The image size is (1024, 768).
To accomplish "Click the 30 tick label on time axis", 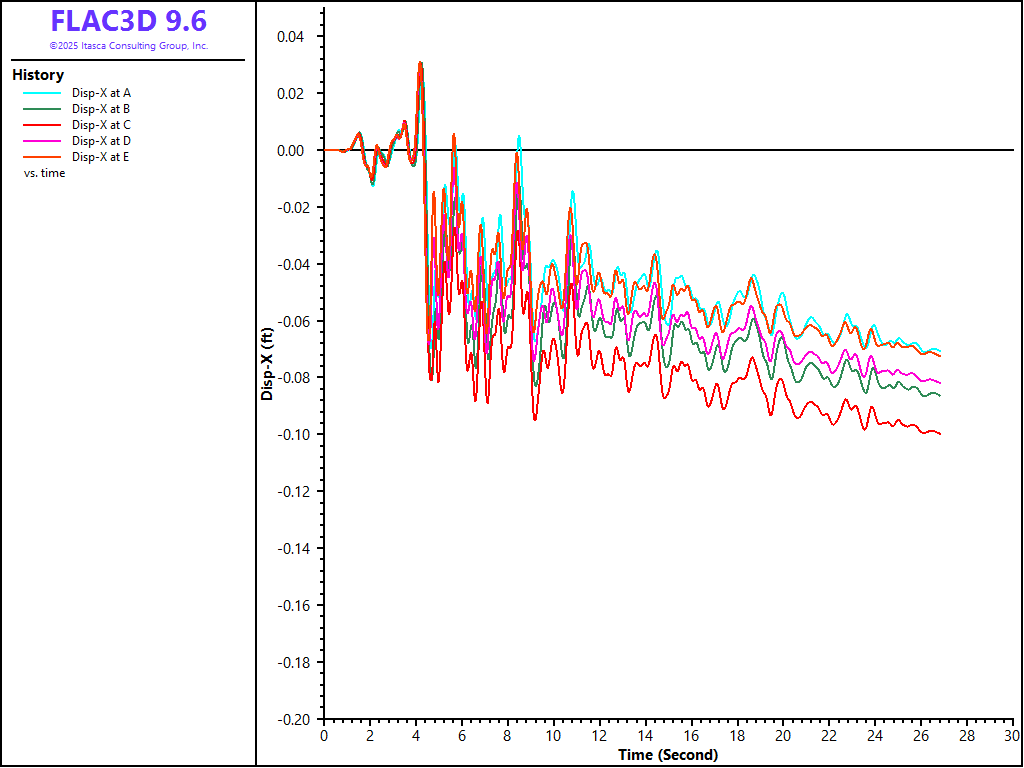I will 1012,736.
